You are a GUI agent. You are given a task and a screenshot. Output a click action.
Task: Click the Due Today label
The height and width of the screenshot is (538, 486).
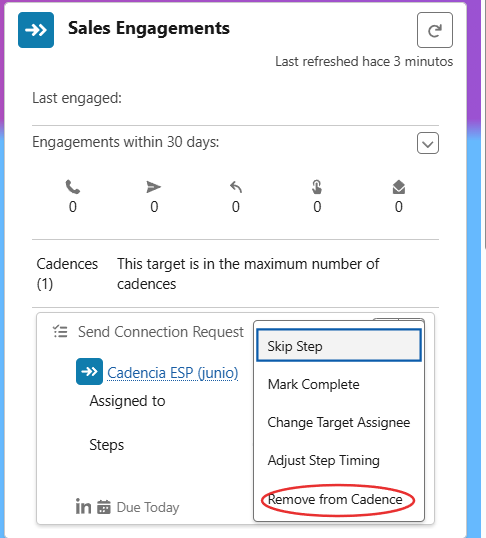pyautogui.click(x=148, y=507)
